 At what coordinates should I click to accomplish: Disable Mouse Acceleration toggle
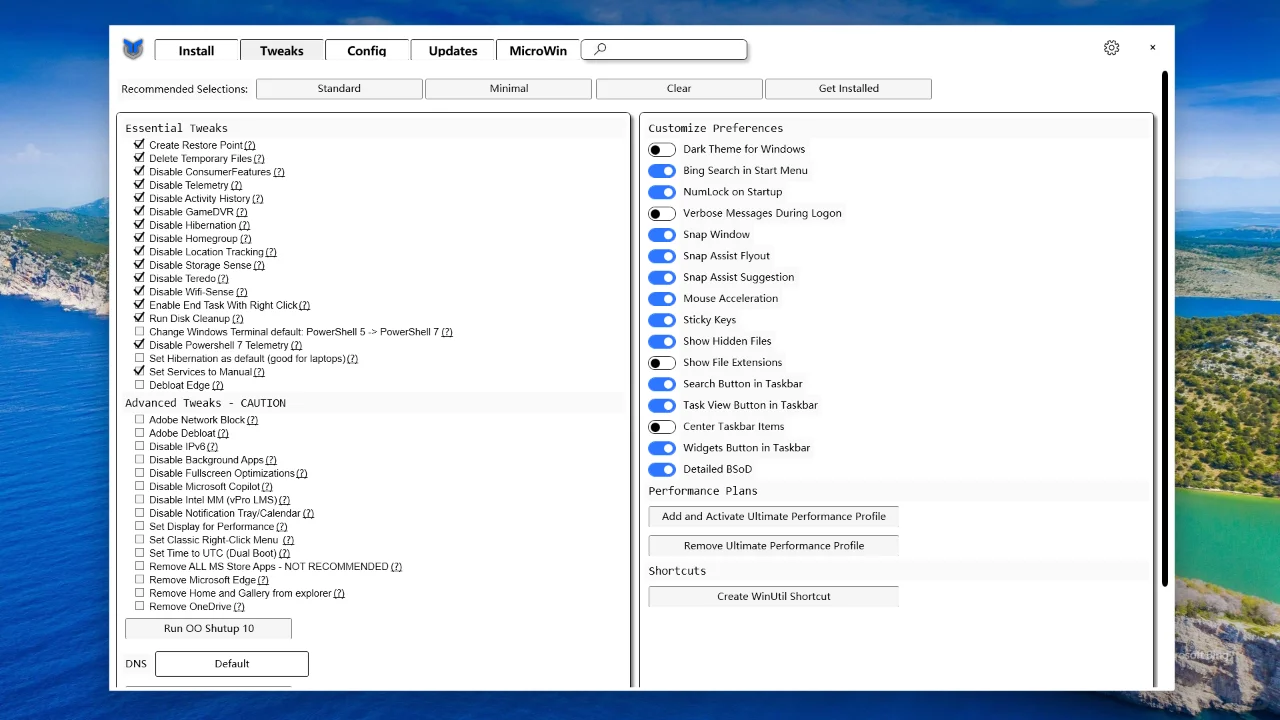click(x=662, y=299)
